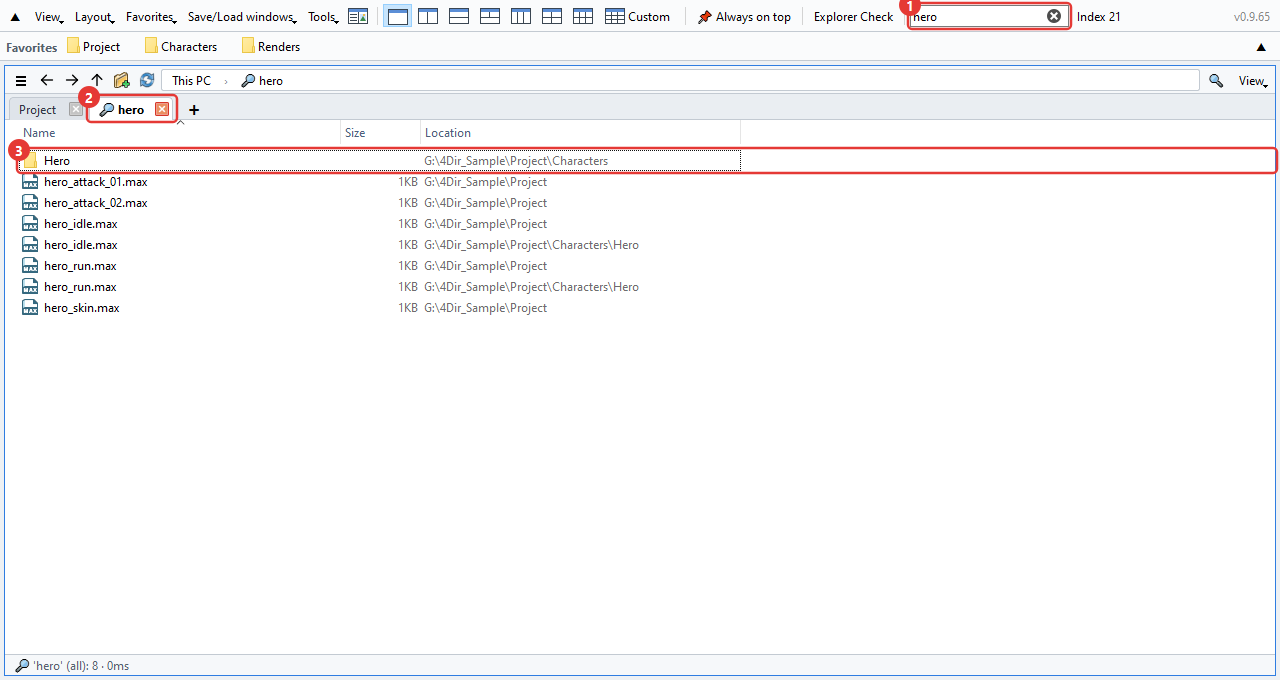Clear the search box with the X icon
The width and height of the screenshot is (1280, 680).
pos(1054,16)
